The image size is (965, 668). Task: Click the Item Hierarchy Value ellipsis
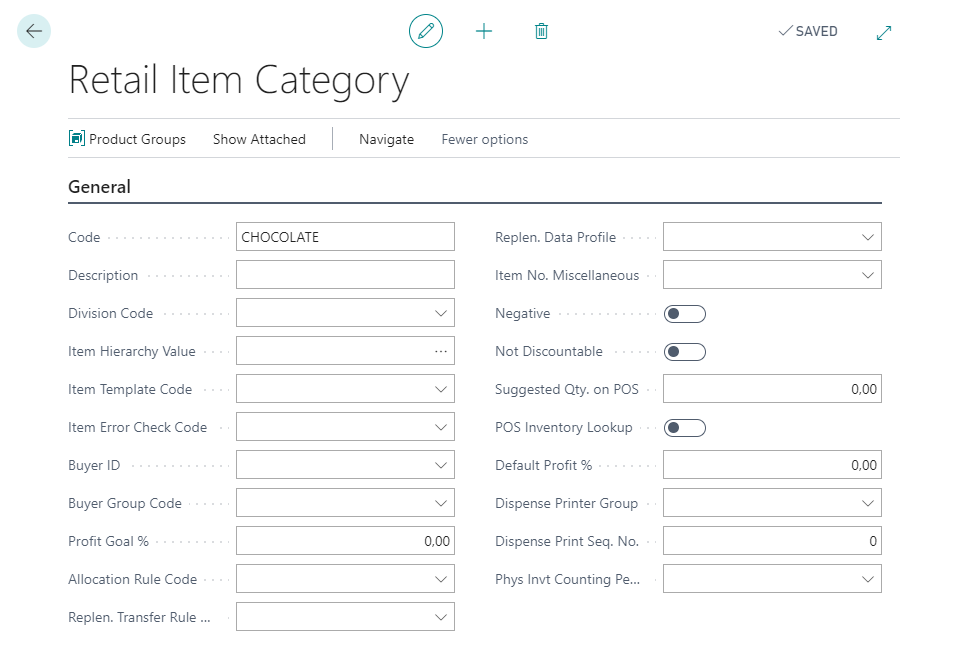pos(441,351)
